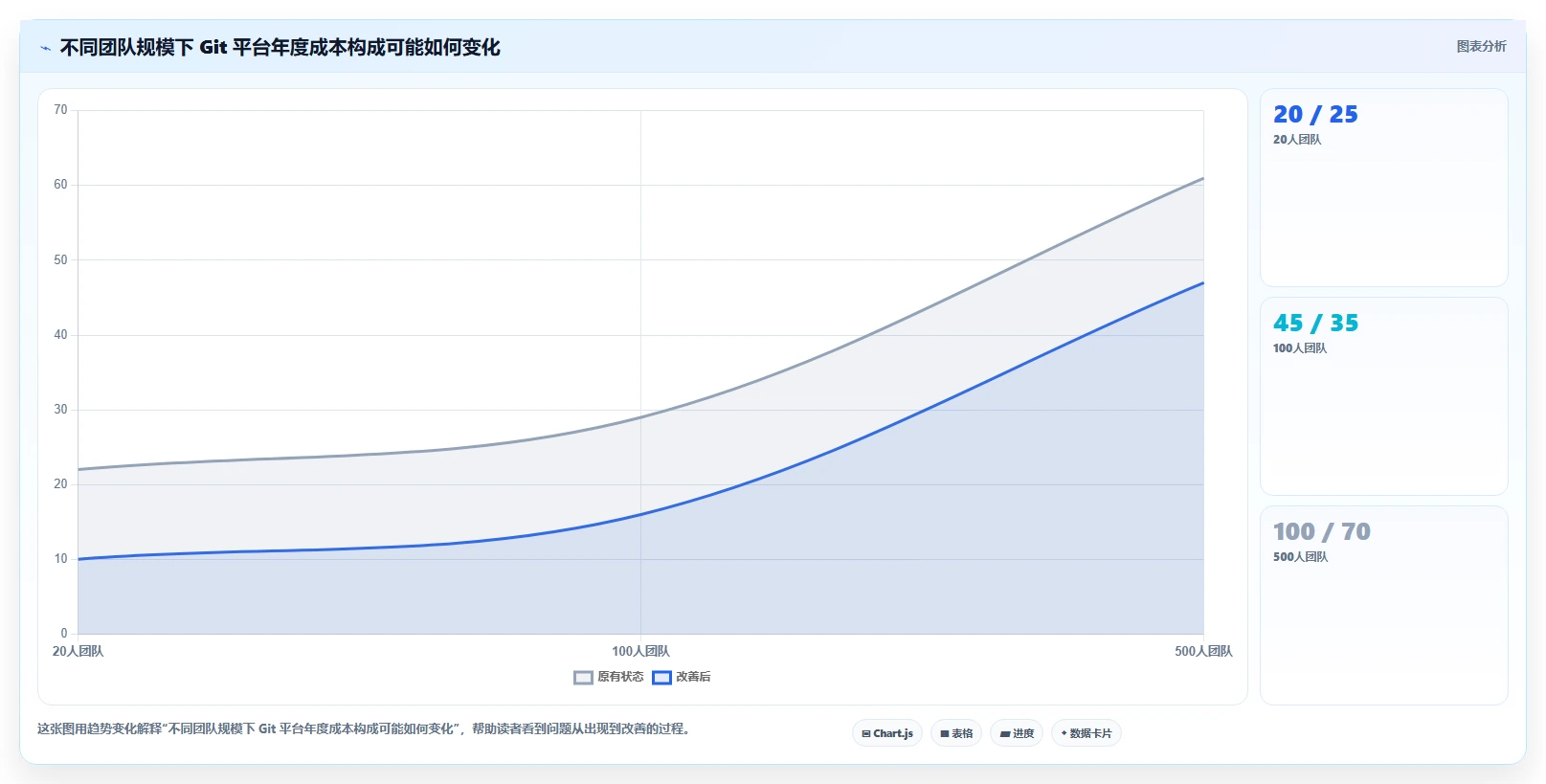The image size is (1546, 784).
Task: Toggle the 原有状态 legend swatch
Action: (583, 678)
